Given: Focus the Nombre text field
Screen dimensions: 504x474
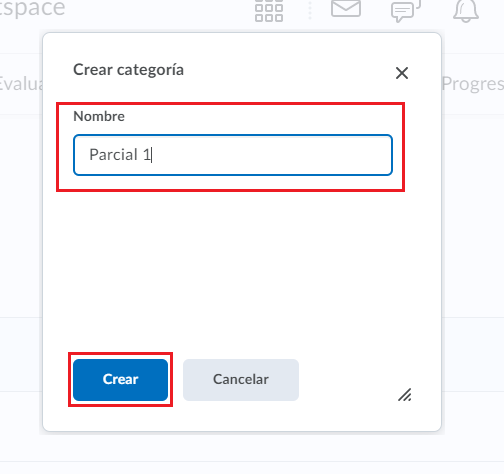Looking at the screenshot, I should coord(233,155).
